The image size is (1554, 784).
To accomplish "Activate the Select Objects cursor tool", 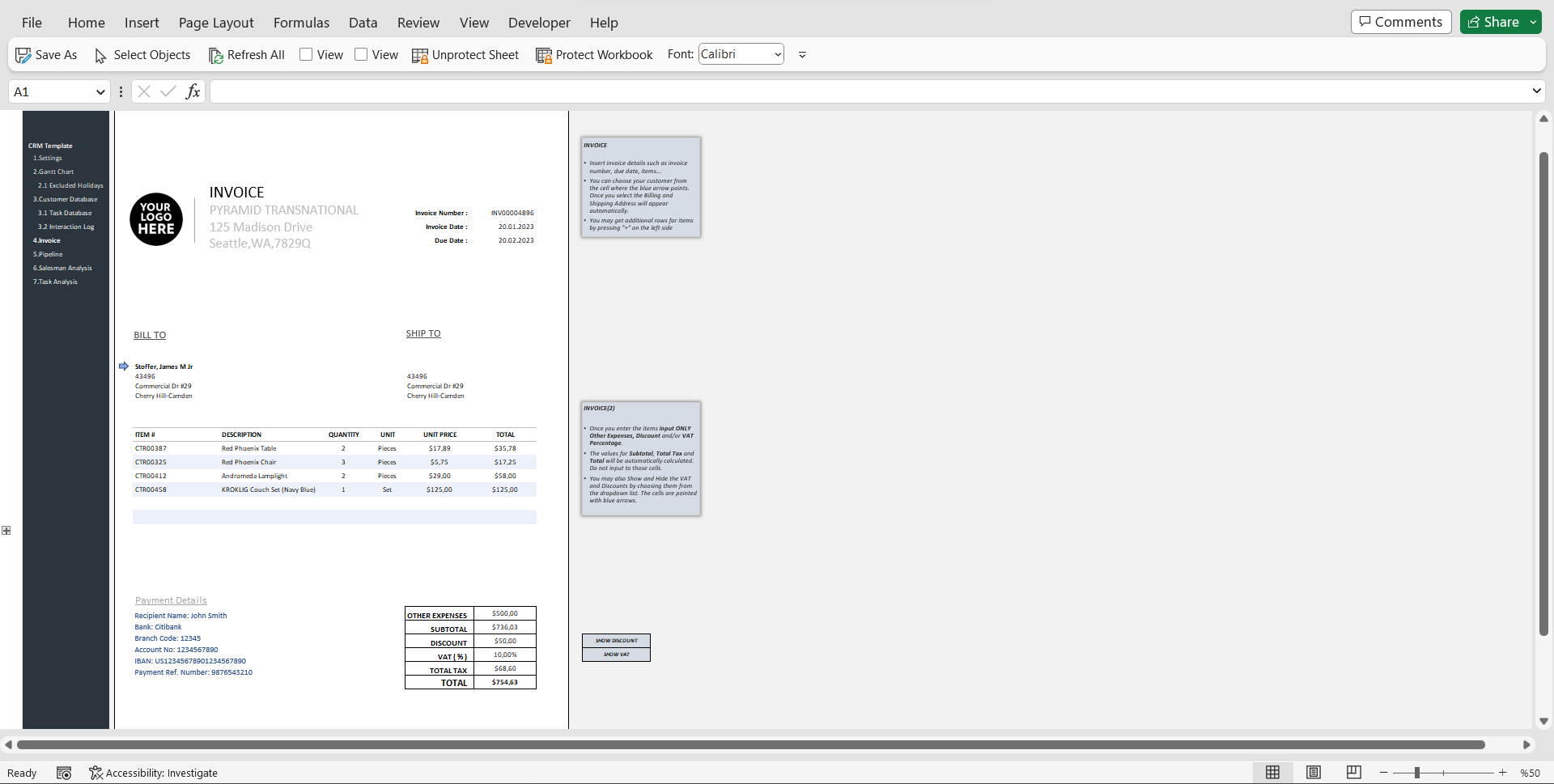I will pos(101,55).
